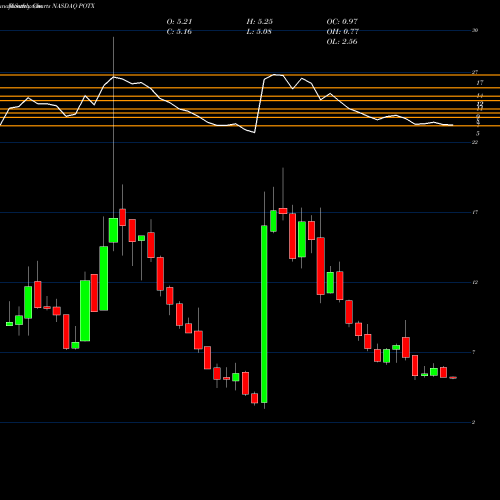Click the high price value H: 5.25
This screenshot has width=500, height=500.
260,22
